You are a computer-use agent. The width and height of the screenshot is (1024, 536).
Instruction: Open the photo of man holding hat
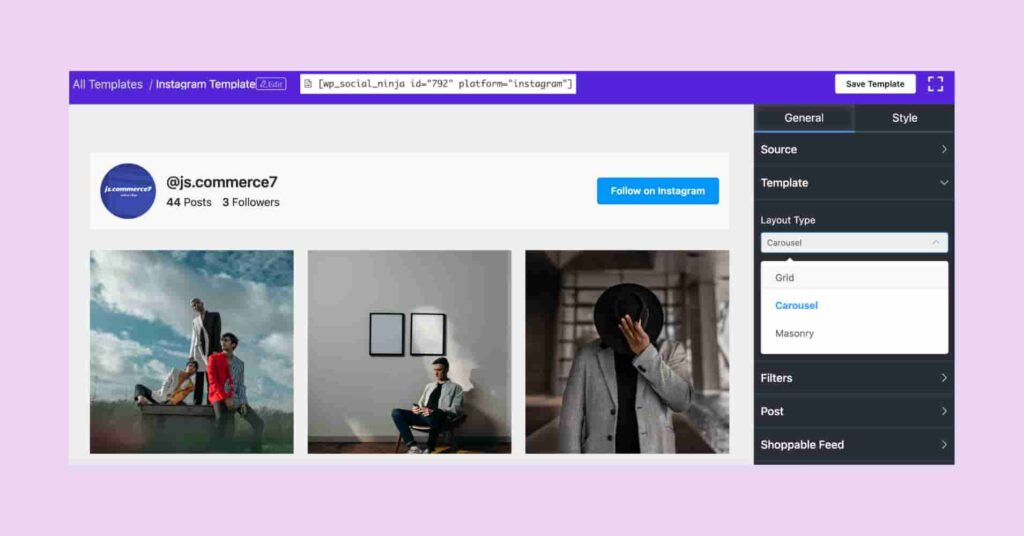coord(627,351)
